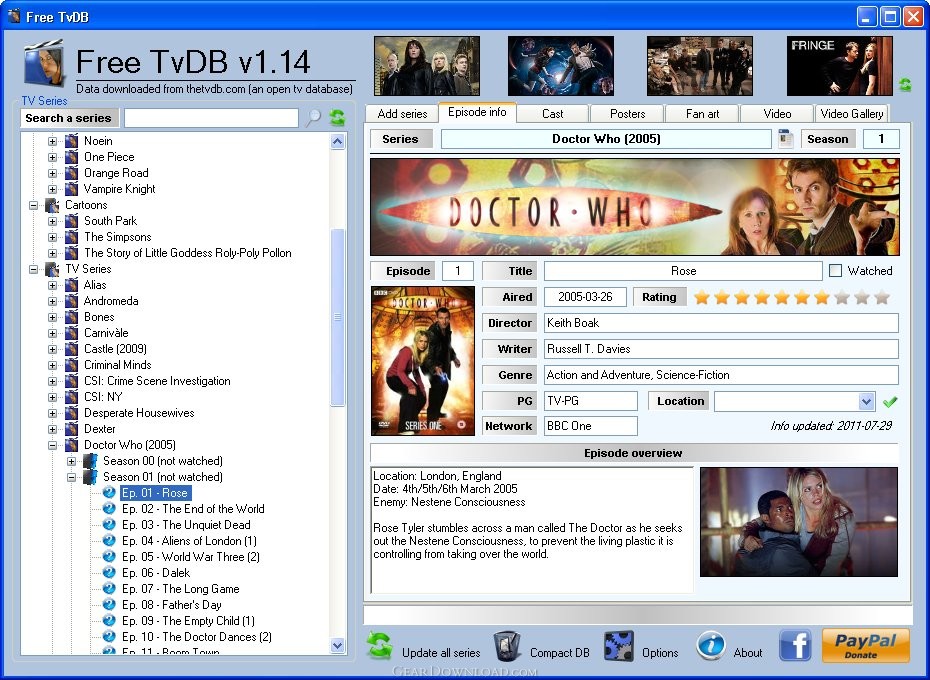Collapse the Cartoons category

(33, 205)
